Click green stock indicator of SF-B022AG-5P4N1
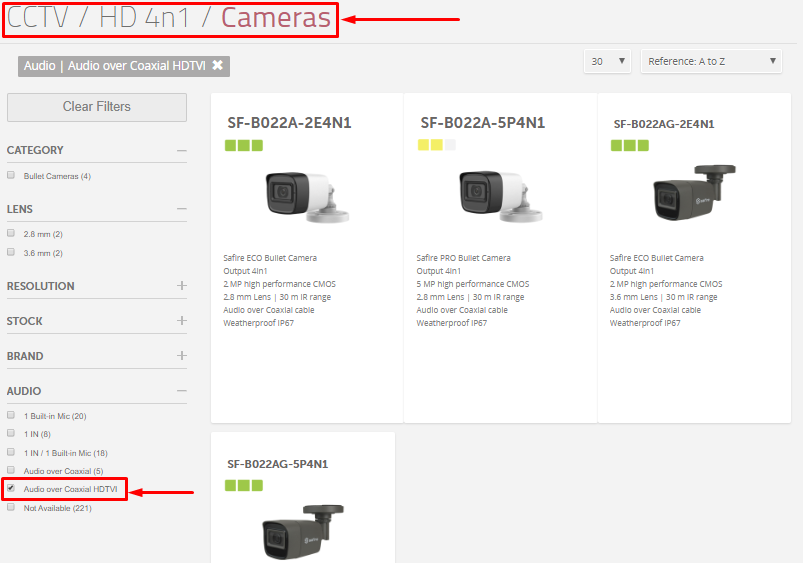 (244, 486)
